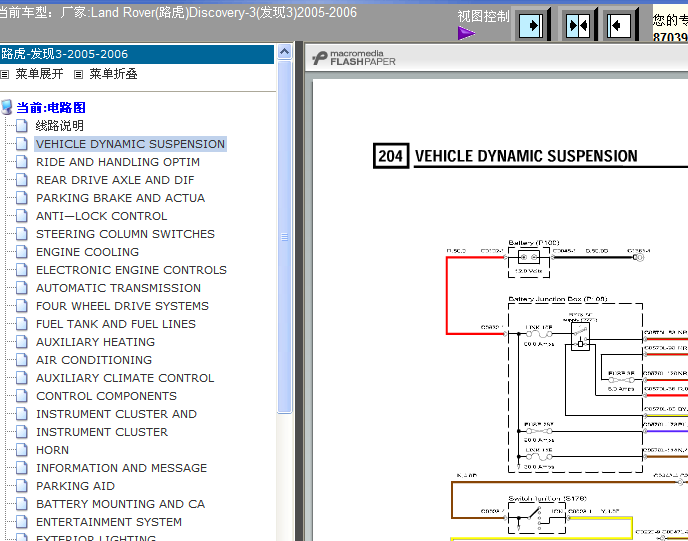This screenshot has width=688, height=541.
Task: Open AUTOMATIC TRANSMISSION entry
Action: click(x=118, y=288)
